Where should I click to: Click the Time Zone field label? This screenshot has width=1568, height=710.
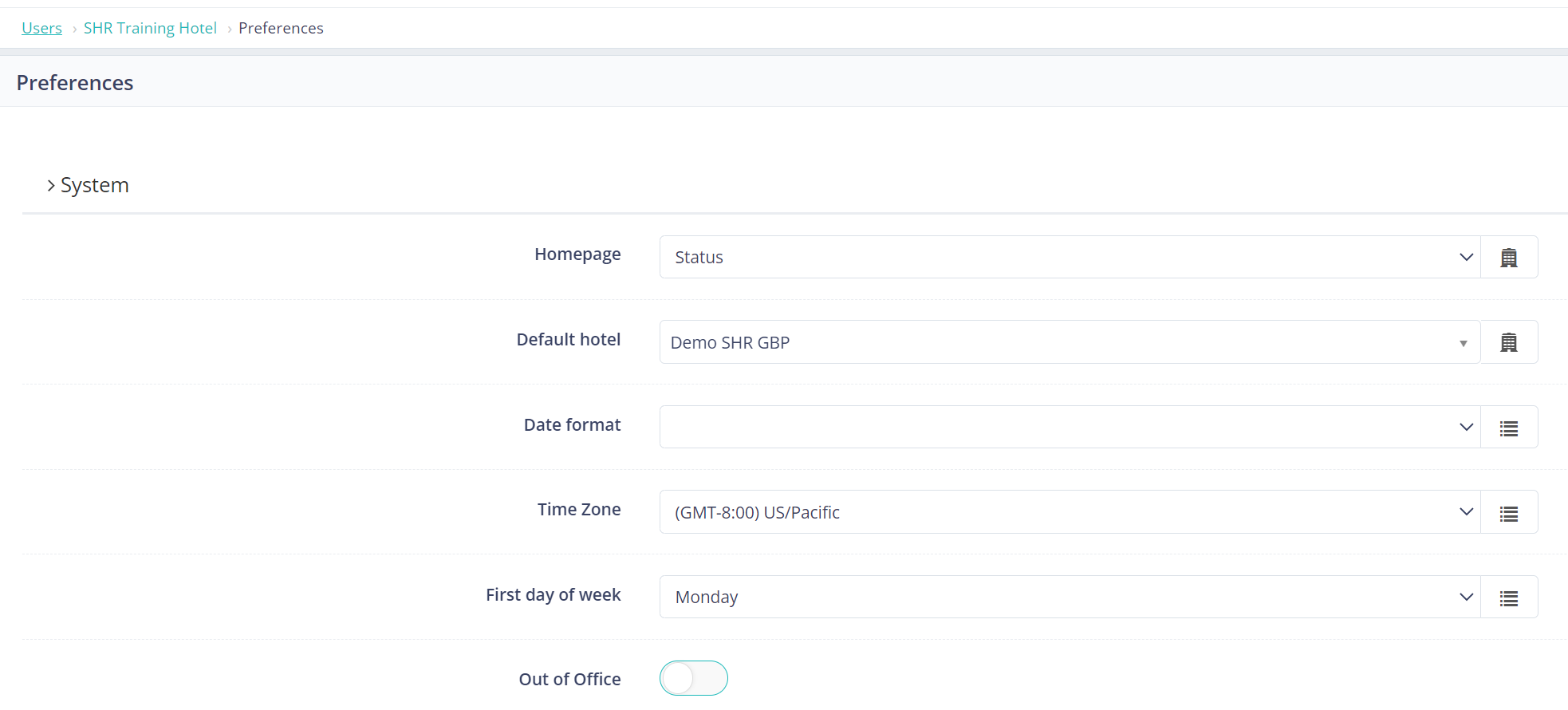click(x=579, y=510)
